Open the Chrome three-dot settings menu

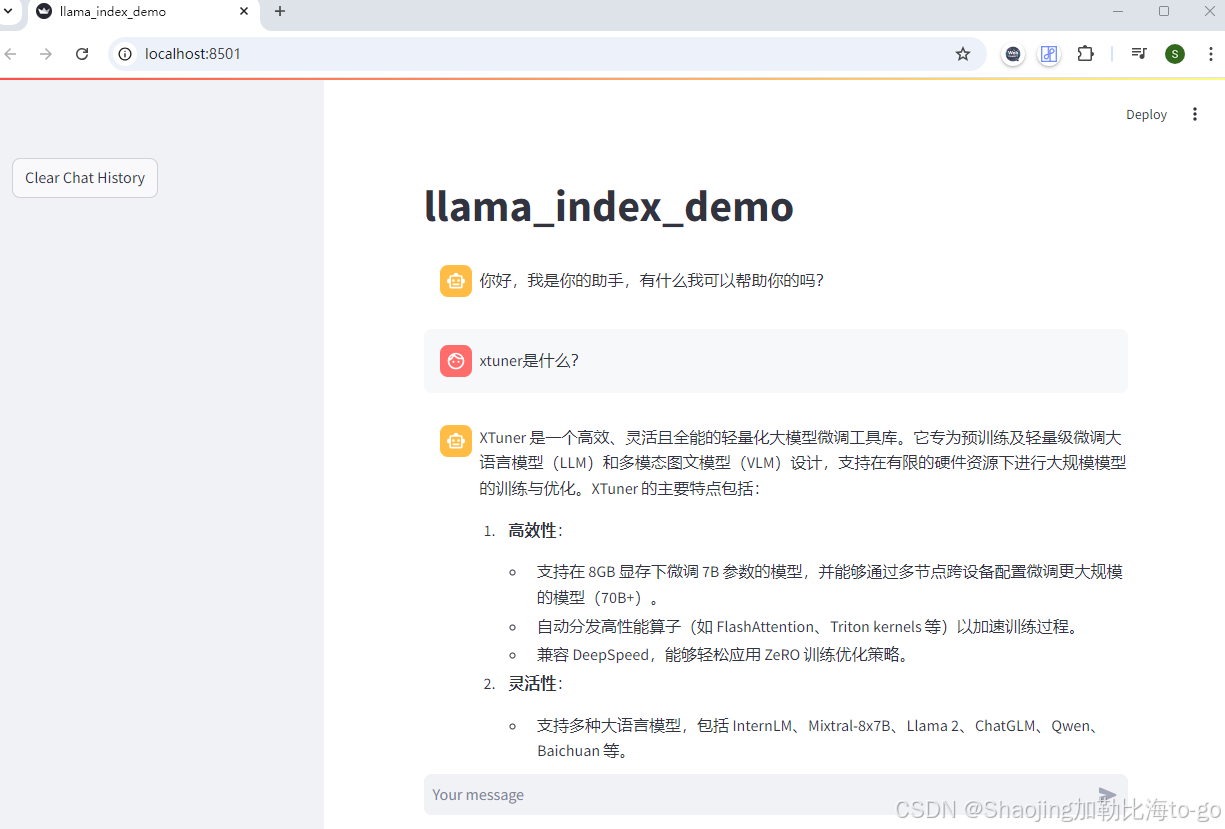point(1212,54)
